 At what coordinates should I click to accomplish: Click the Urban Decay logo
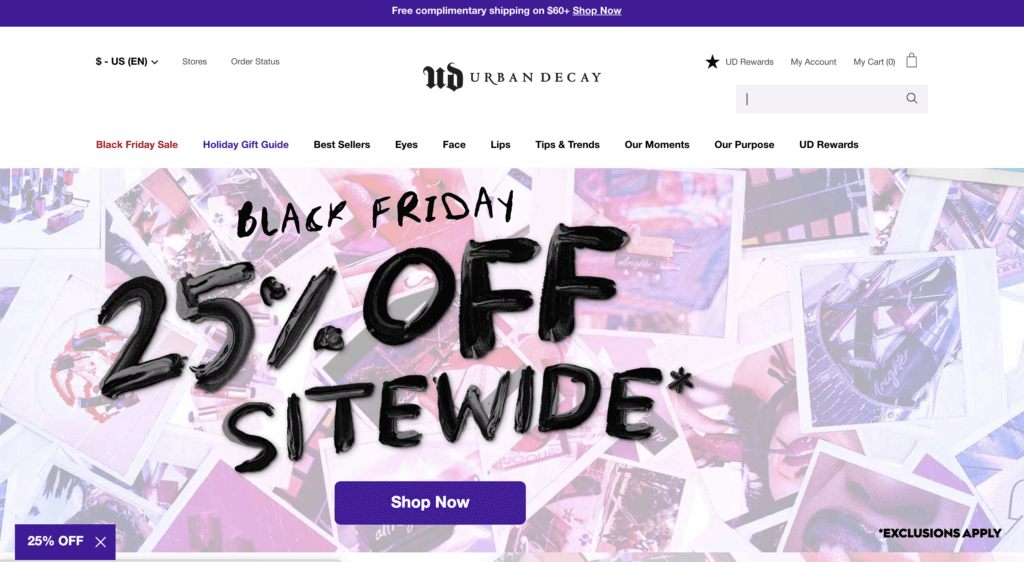pyautogui.click(x=512, y=77)
